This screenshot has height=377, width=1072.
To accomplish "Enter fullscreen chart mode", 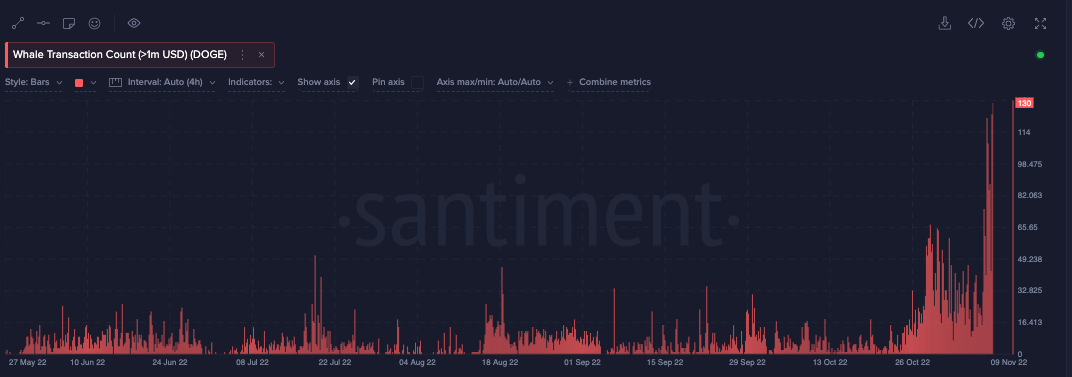I will [1040, 23].
